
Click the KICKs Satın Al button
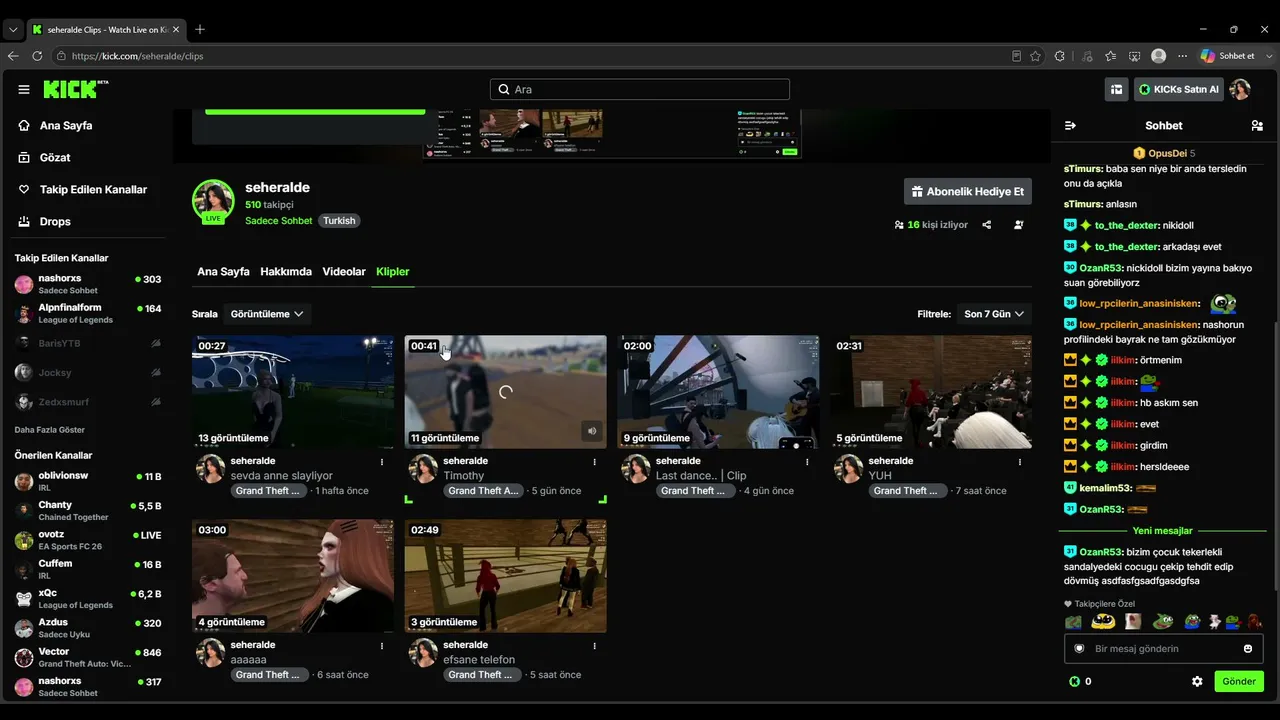[1178, 89]
